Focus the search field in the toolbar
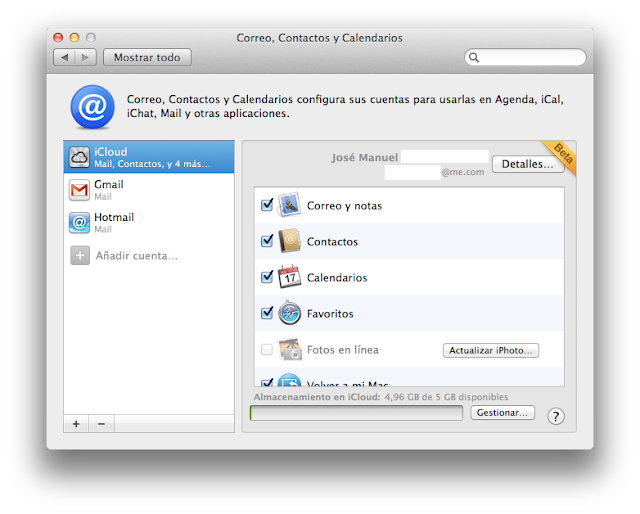Screen dimensions: 640x514 point(525,58)
